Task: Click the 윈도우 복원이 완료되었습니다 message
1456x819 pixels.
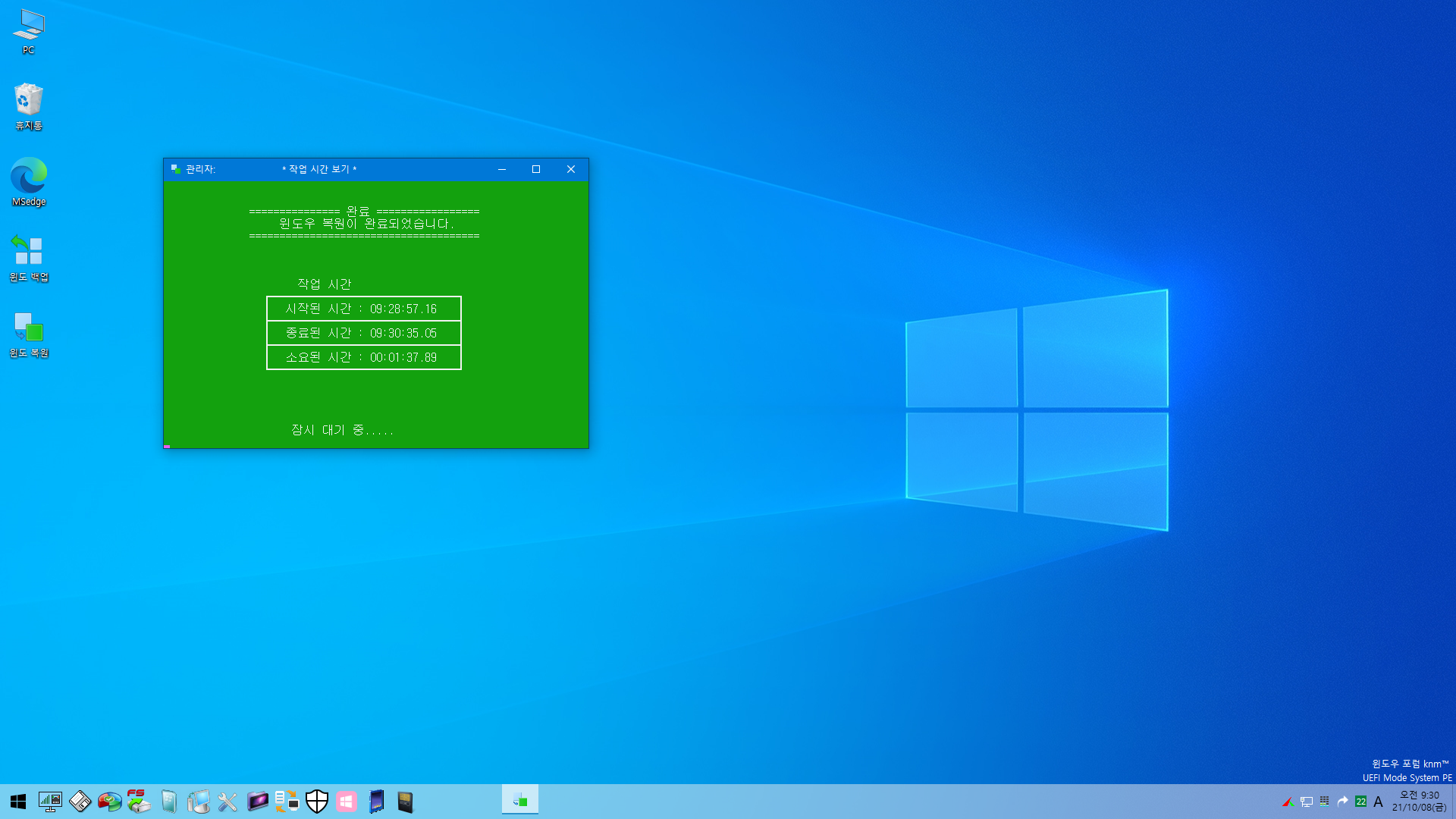Action: tap(366, 224)
